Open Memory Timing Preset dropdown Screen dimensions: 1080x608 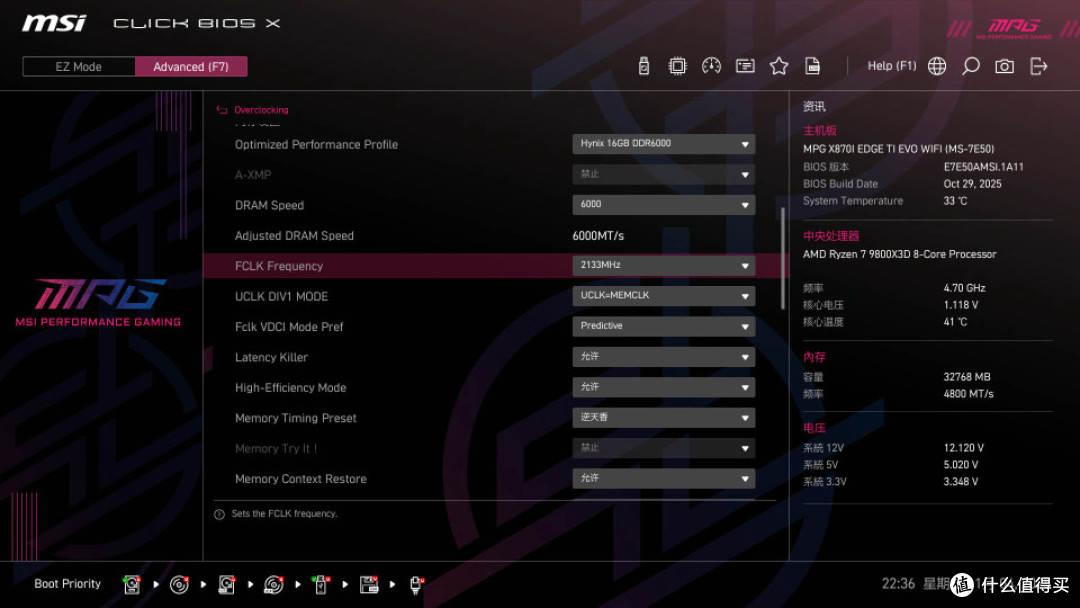click(x=663, y=417)
